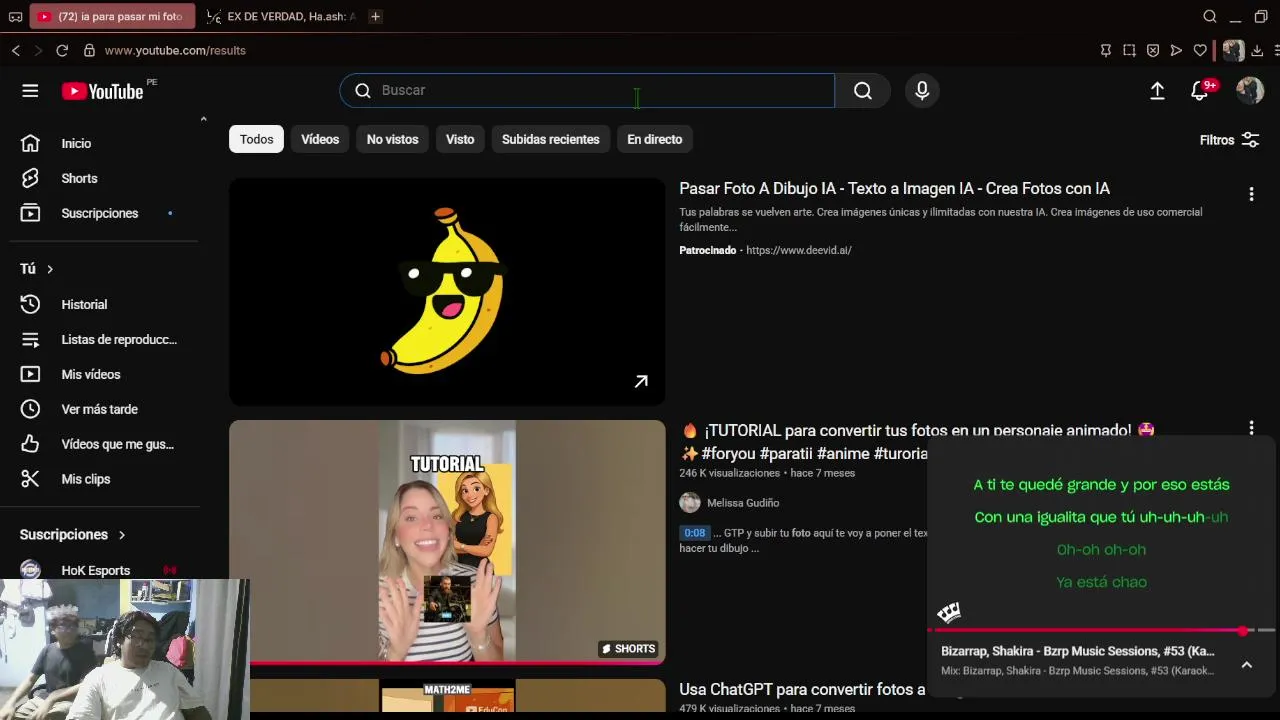Viewport: 1280px width, 720px height.
Task: Expand the mini player with the chevron
Action: 1247,665
